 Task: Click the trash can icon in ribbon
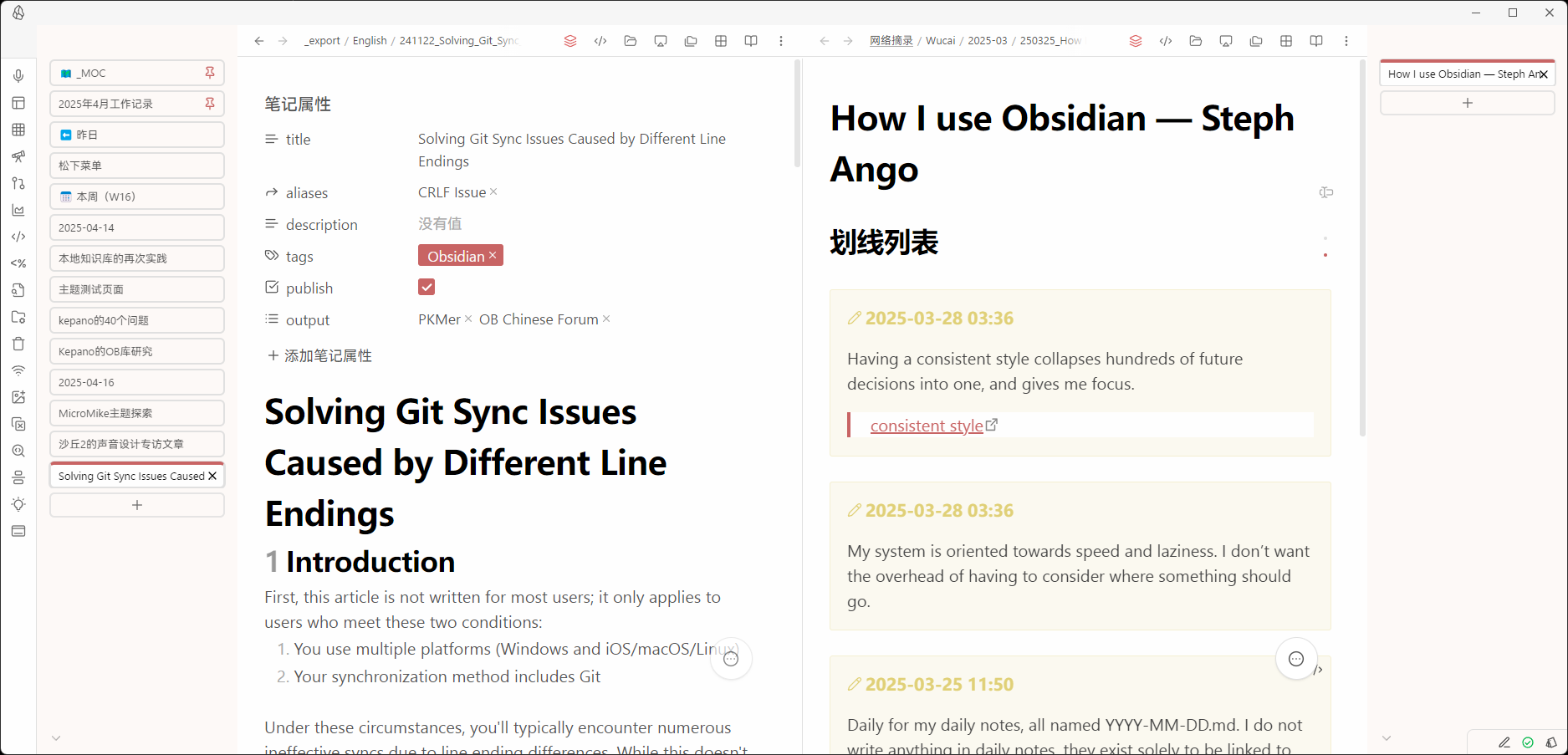pyautogui.click(x=18, y=344)
